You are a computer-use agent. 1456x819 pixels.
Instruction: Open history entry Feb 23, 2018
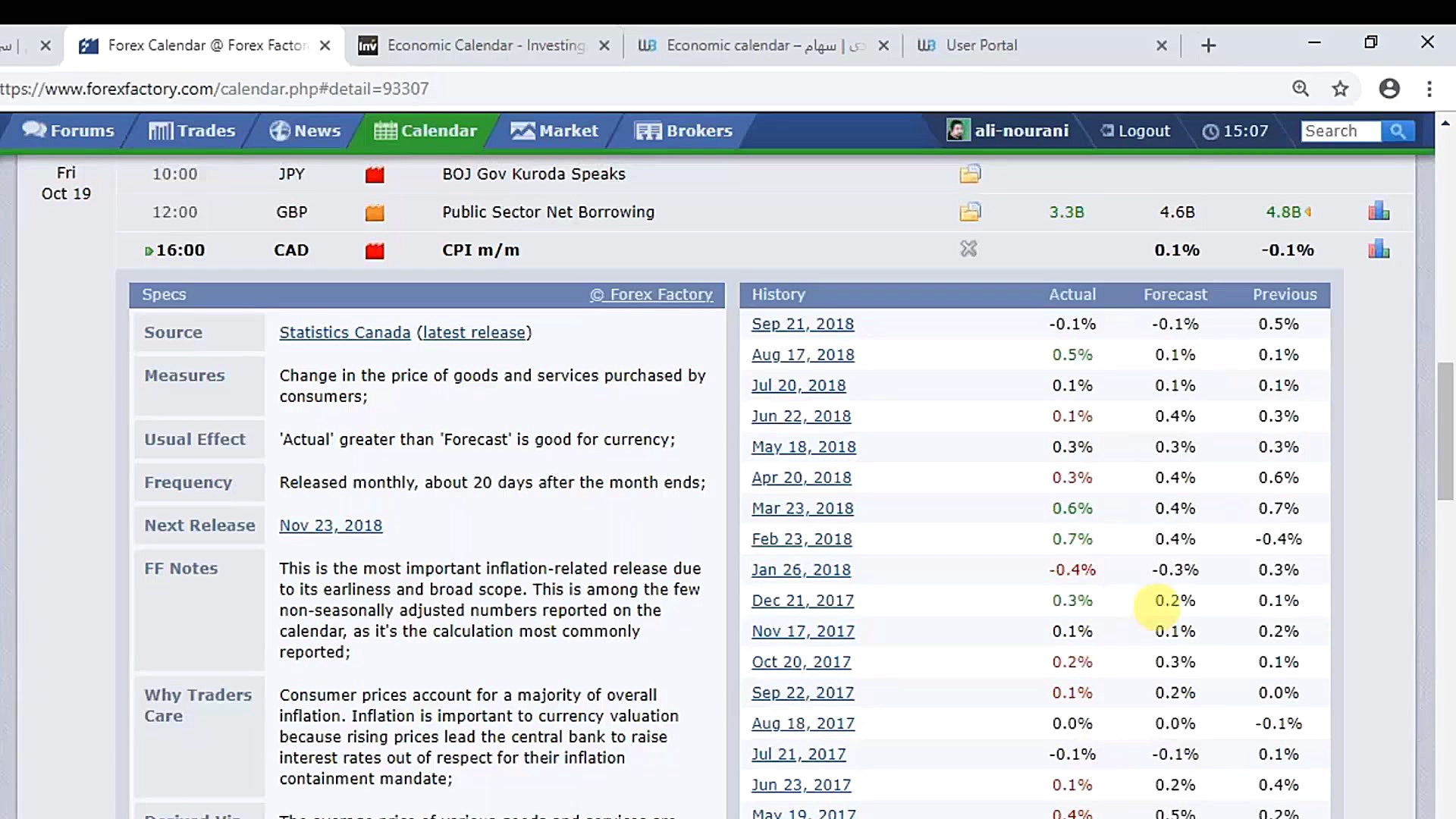[802, 539]
